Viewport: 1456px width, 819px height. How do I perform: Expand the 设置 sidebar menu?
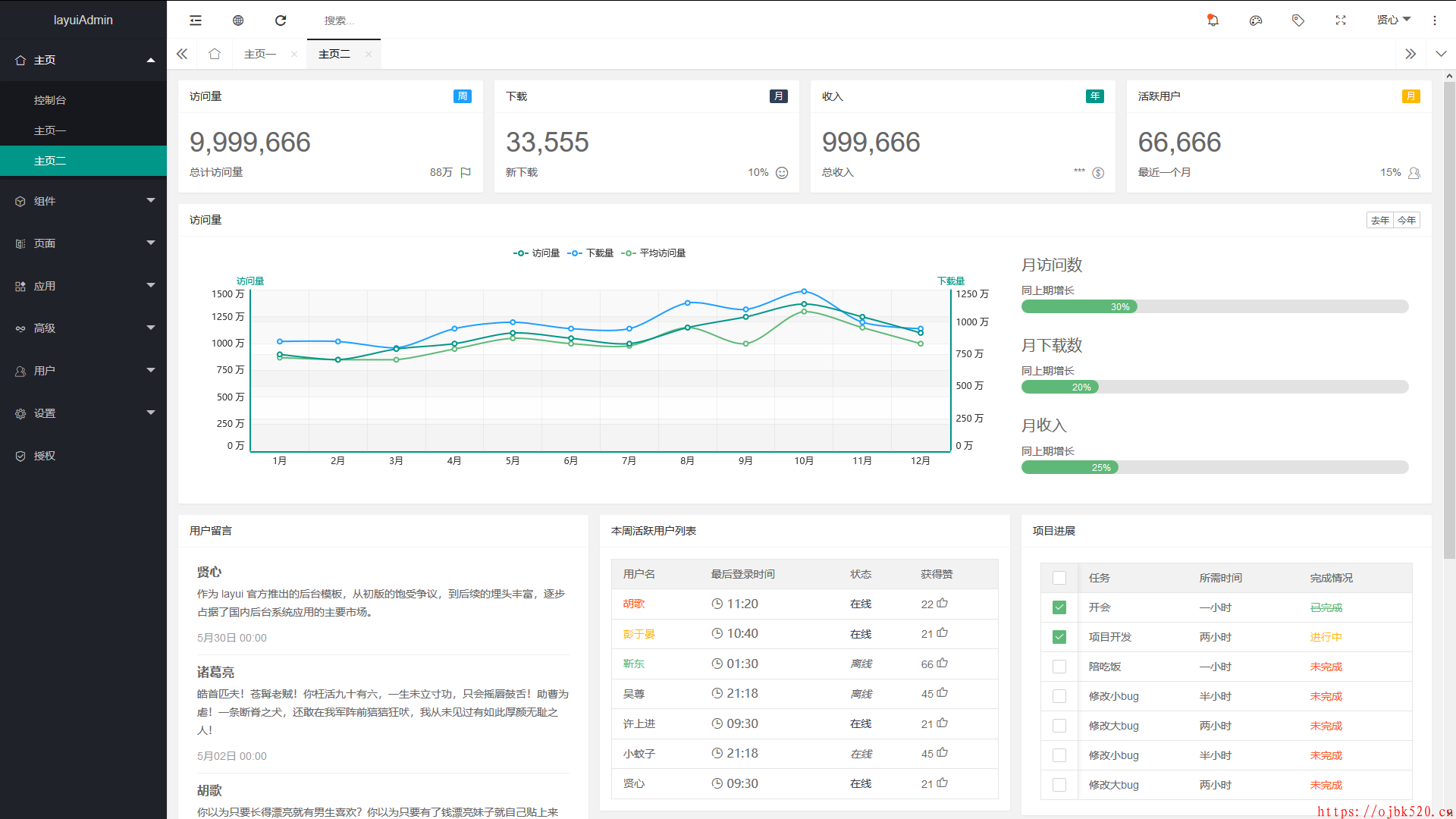[x=83, y=413]
